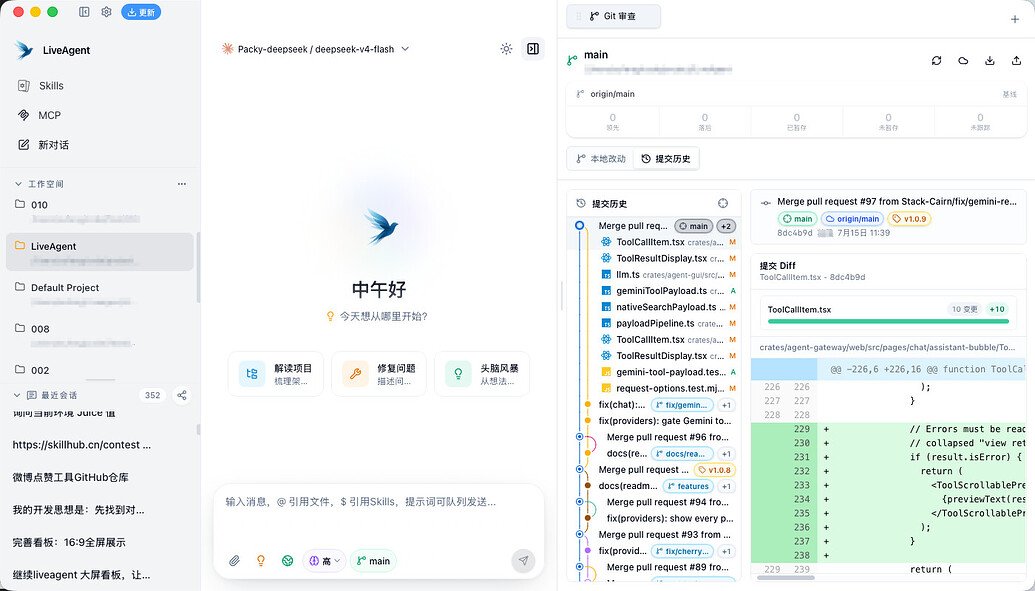1035x591 pixels.
Task: Select the 008 workspace folder
Action: tap(99, 335)
